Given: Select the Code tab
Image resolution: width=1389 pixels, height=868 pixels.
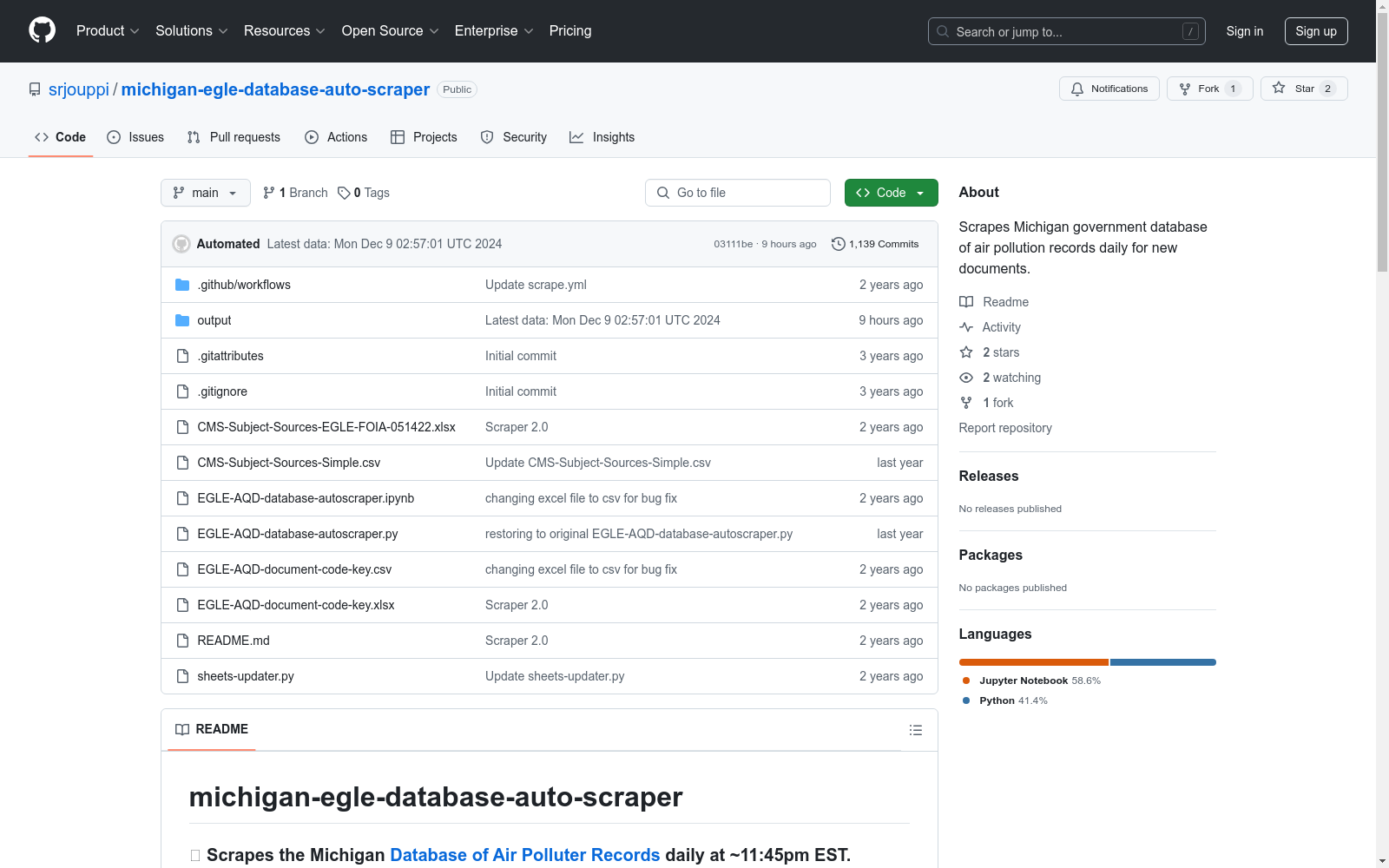Looking at the screenshot, I should click(x=61, y=137).
